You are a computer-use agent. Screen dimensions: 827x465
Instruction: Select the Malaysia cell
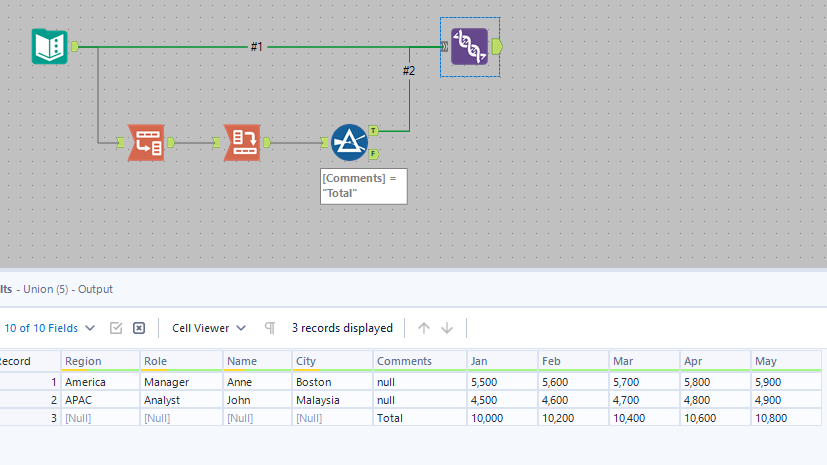coord(332,400)
